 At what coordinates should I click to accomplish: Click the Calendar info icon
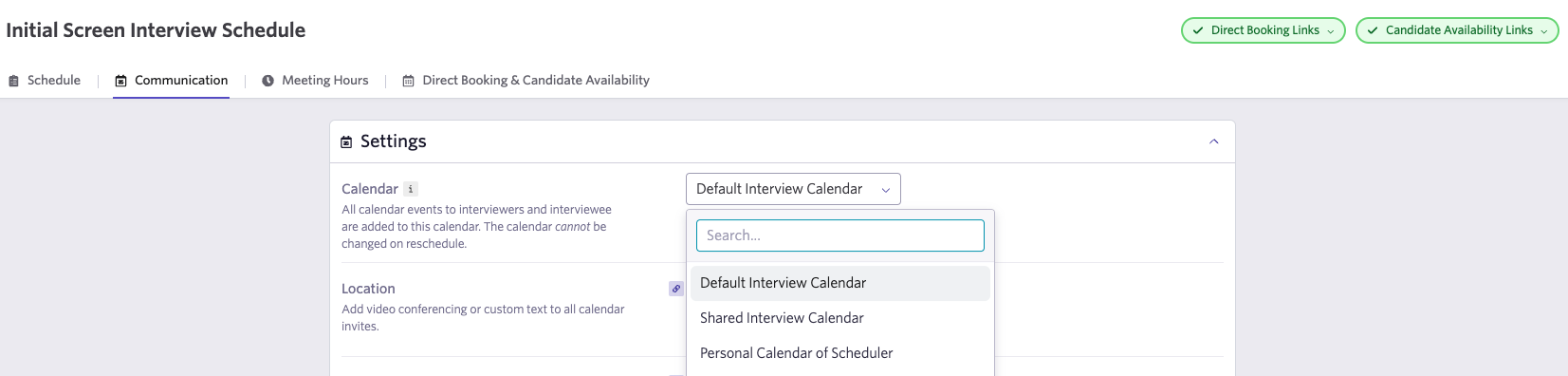pos(411,189)
